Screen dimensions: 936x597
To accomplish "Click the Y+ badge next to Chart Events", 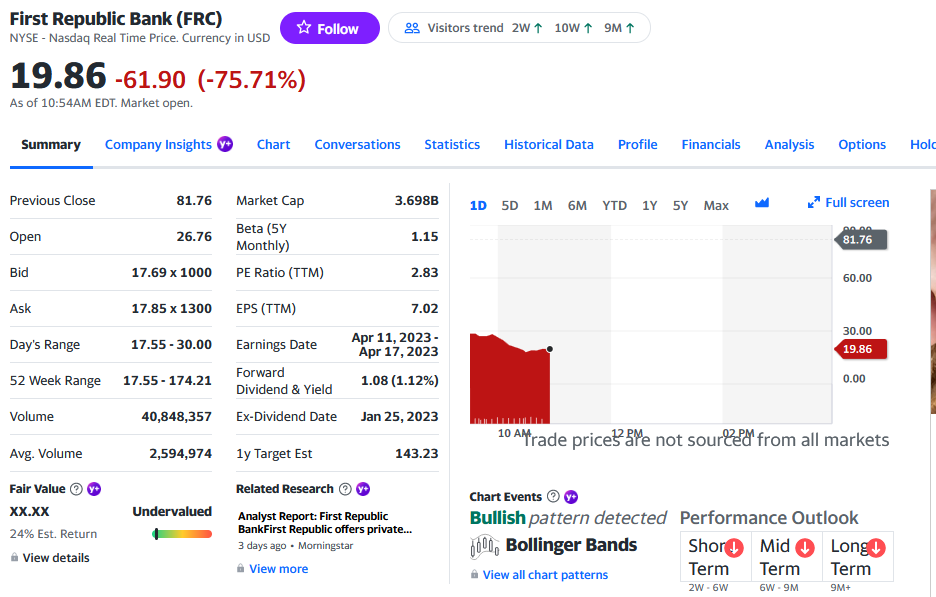I will (x=571, y=496).
